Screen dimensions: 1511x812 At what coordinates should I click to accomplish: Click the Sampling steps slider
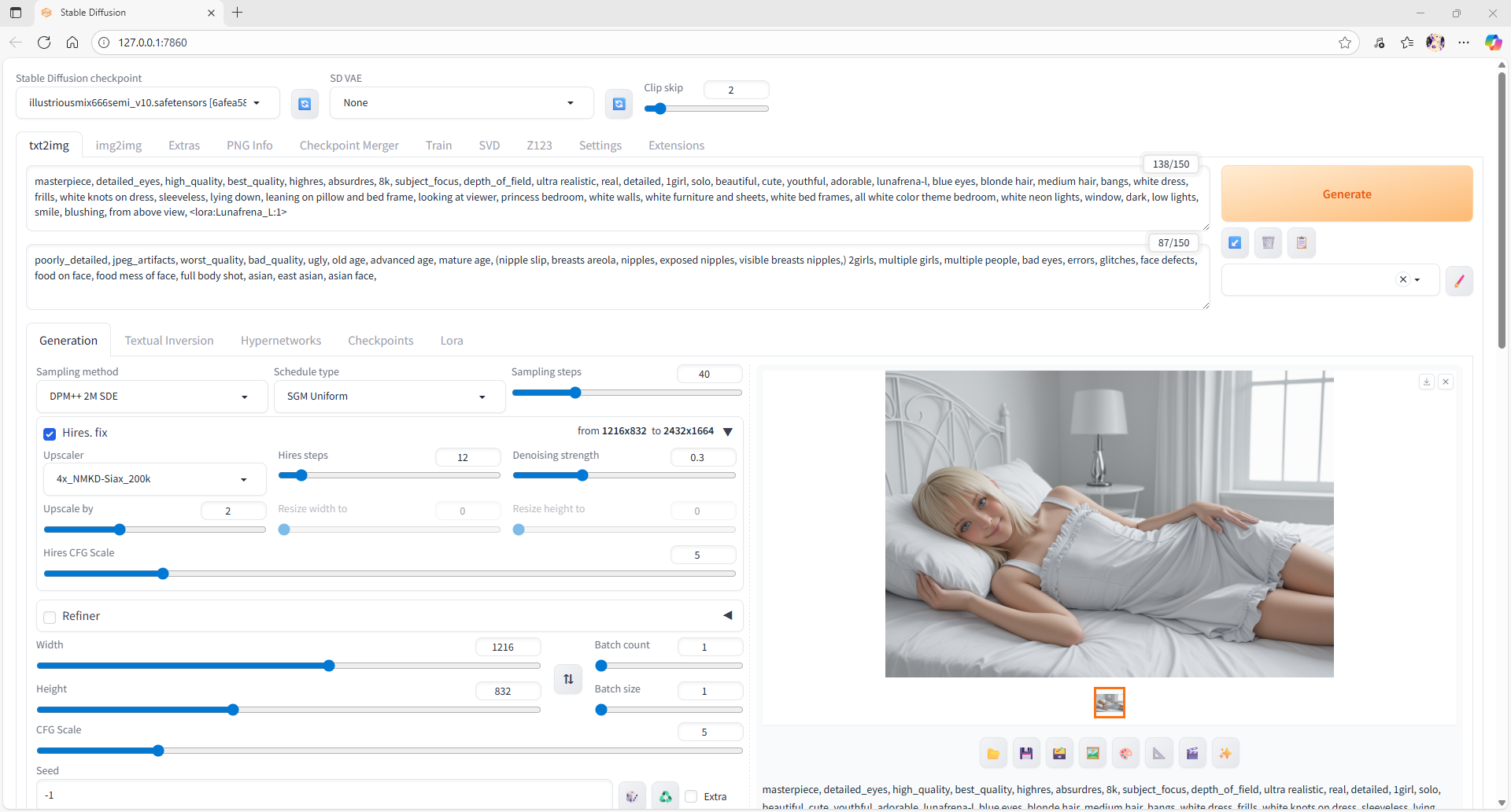(x=626, y=393)
